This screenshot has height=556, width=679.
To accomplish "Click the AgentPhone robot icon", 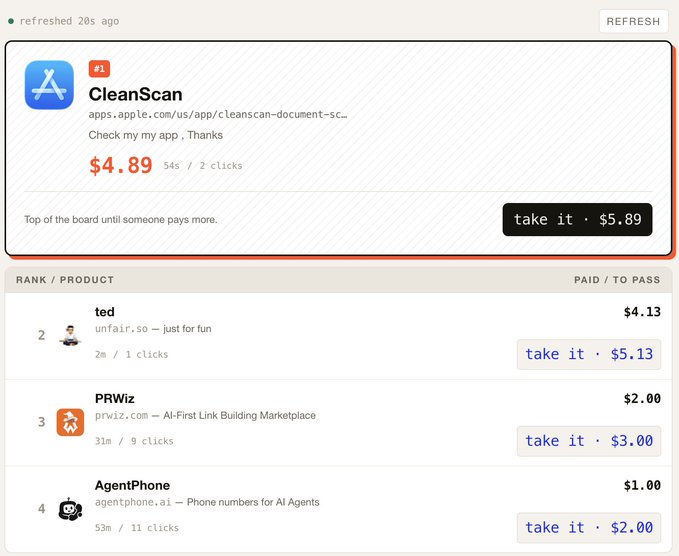I will pyautogui.click(x=70, y=509).
